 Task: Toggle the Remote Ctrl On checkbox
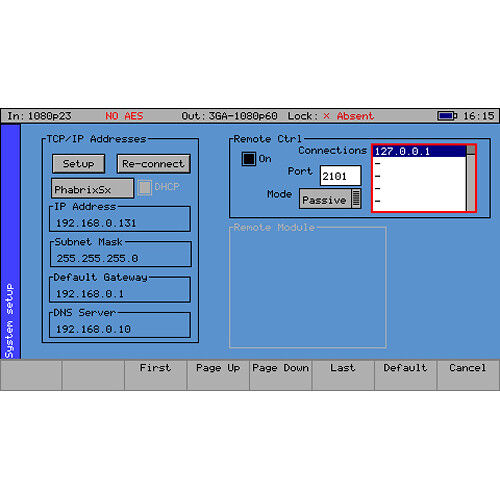[249, 159]
